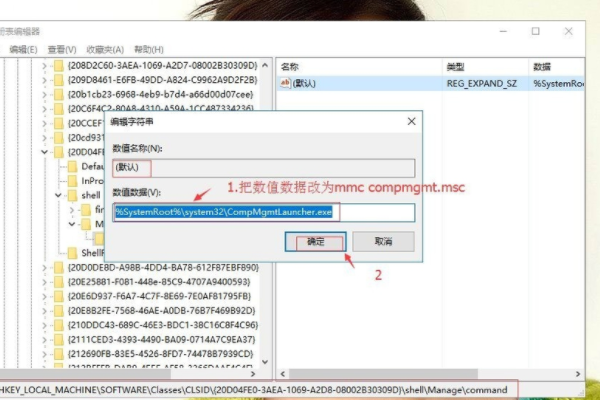Click the 名称 column header
Viewport: 600px width, 400px height.
[x=290, y=67]
